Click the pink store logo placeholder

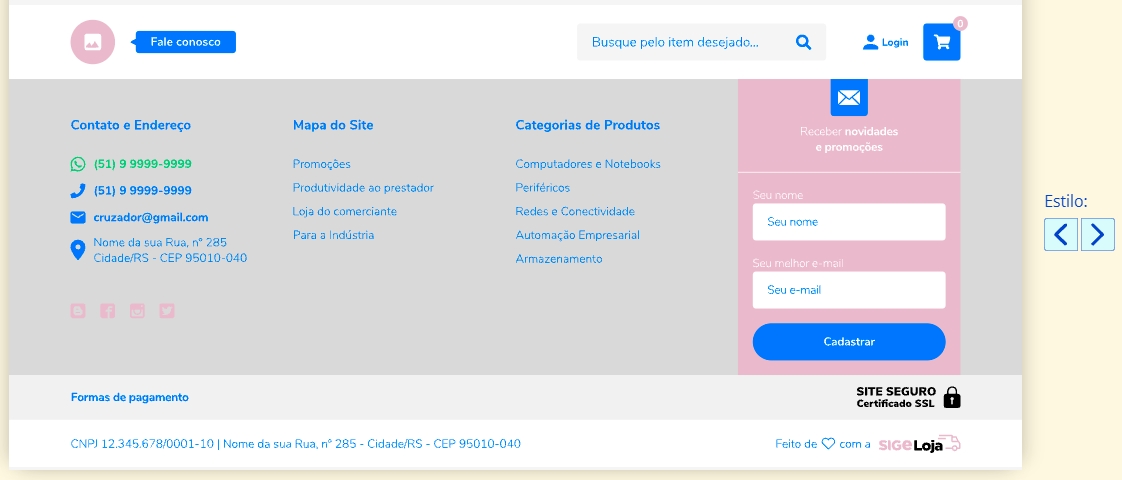click(93, 42)
